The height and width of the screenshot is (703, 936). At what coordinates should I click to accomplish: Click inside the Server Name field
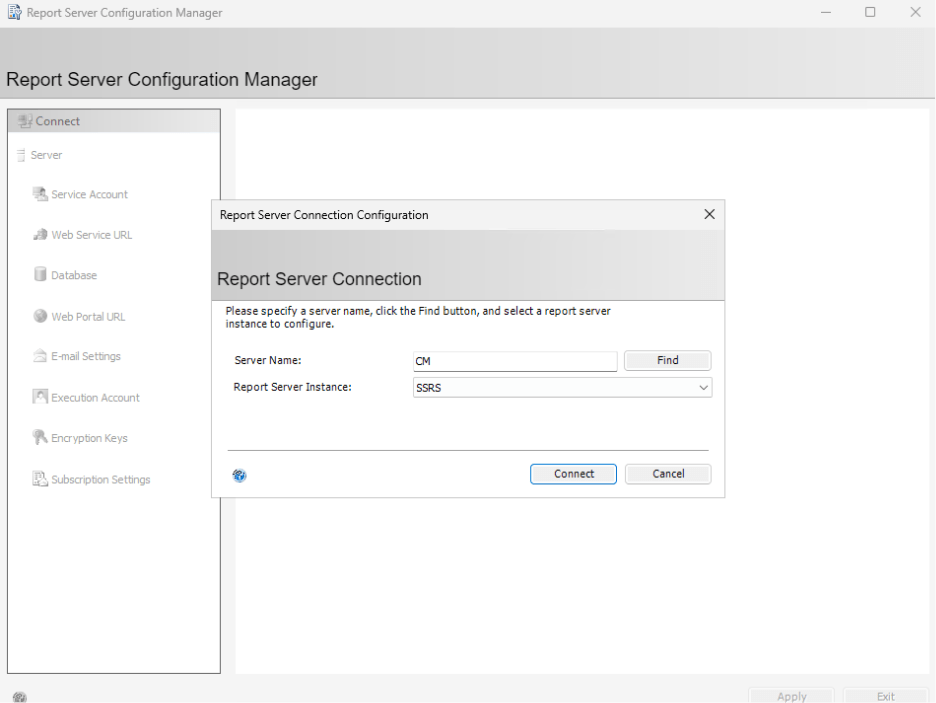pyautogui.click(x=514, y=360)
